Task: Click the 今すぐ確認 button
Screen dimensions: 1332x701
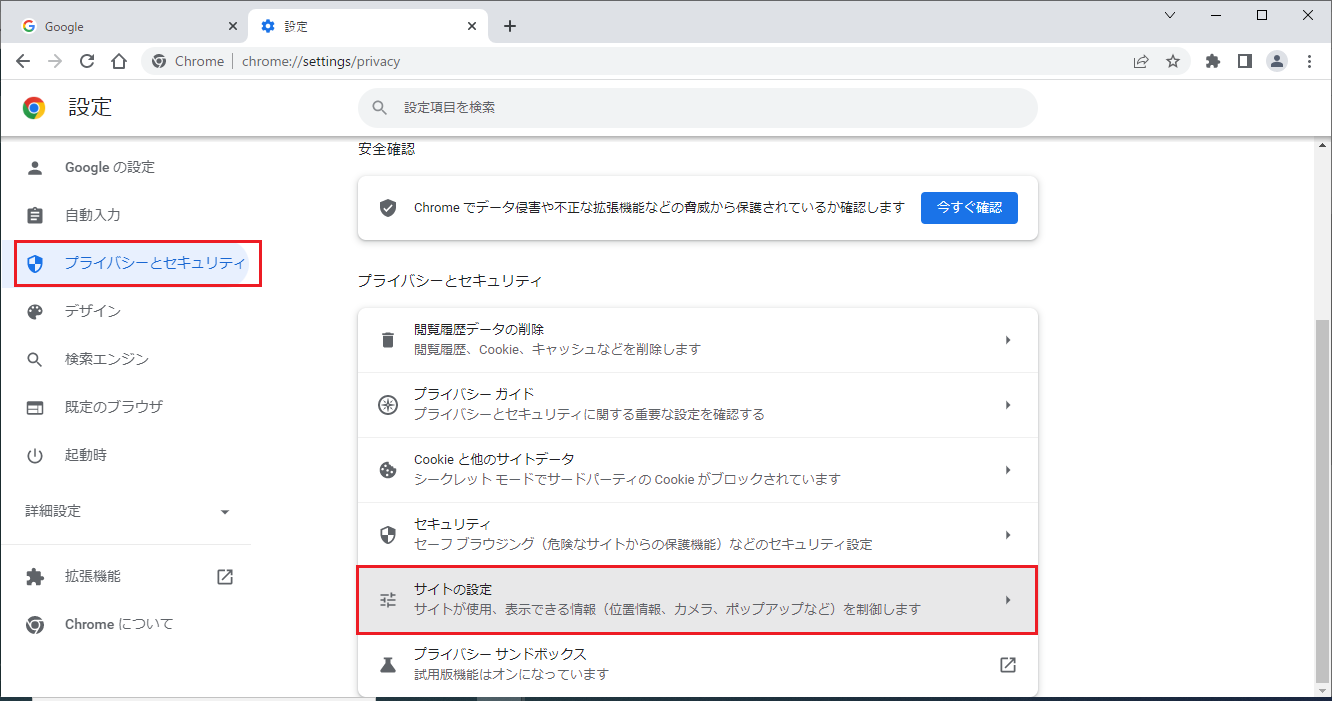Action: tap(968, 208)
